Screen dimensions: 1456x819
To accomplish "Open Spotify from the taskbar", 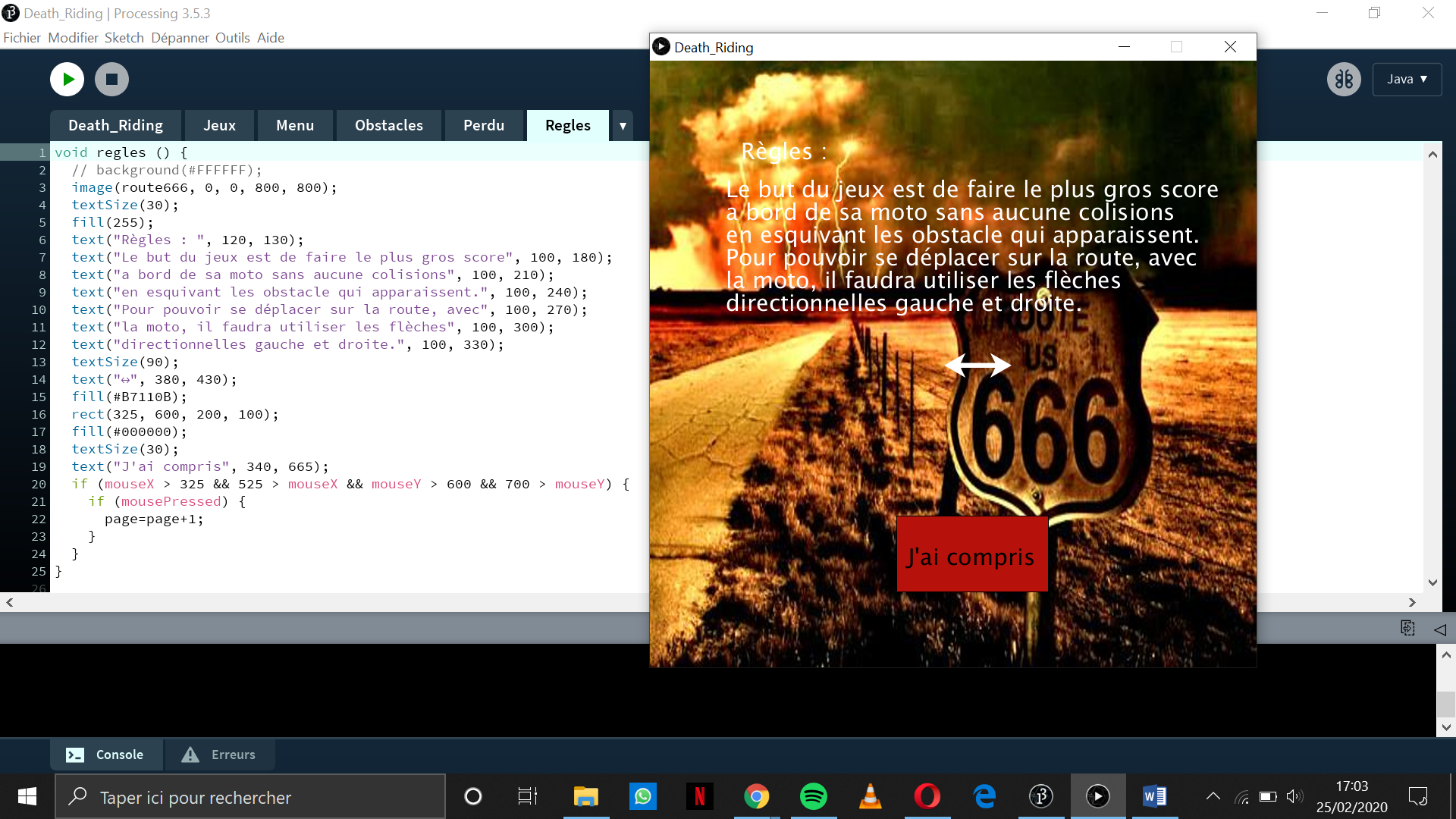I will coord(813,796).
